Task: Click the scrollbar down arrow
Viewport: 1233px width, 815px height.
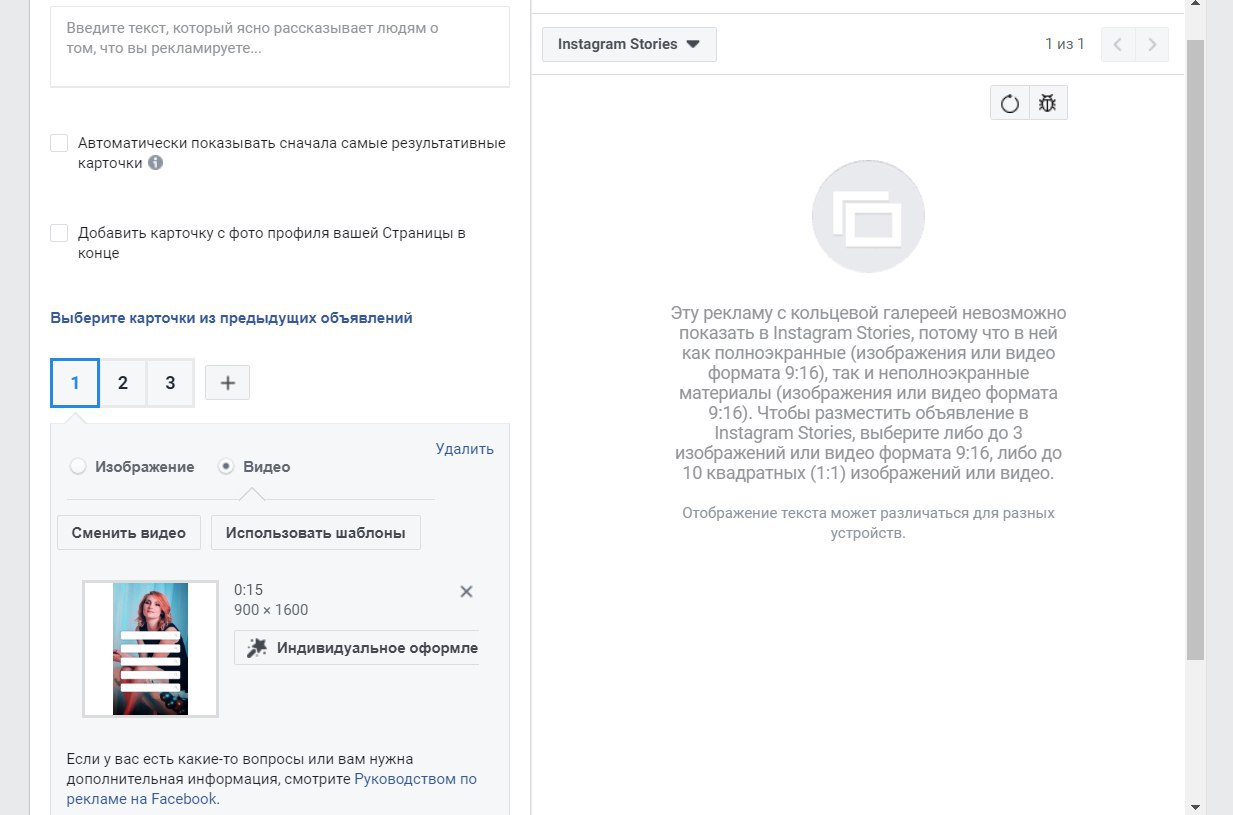Action: click(x=1195, y=805)
